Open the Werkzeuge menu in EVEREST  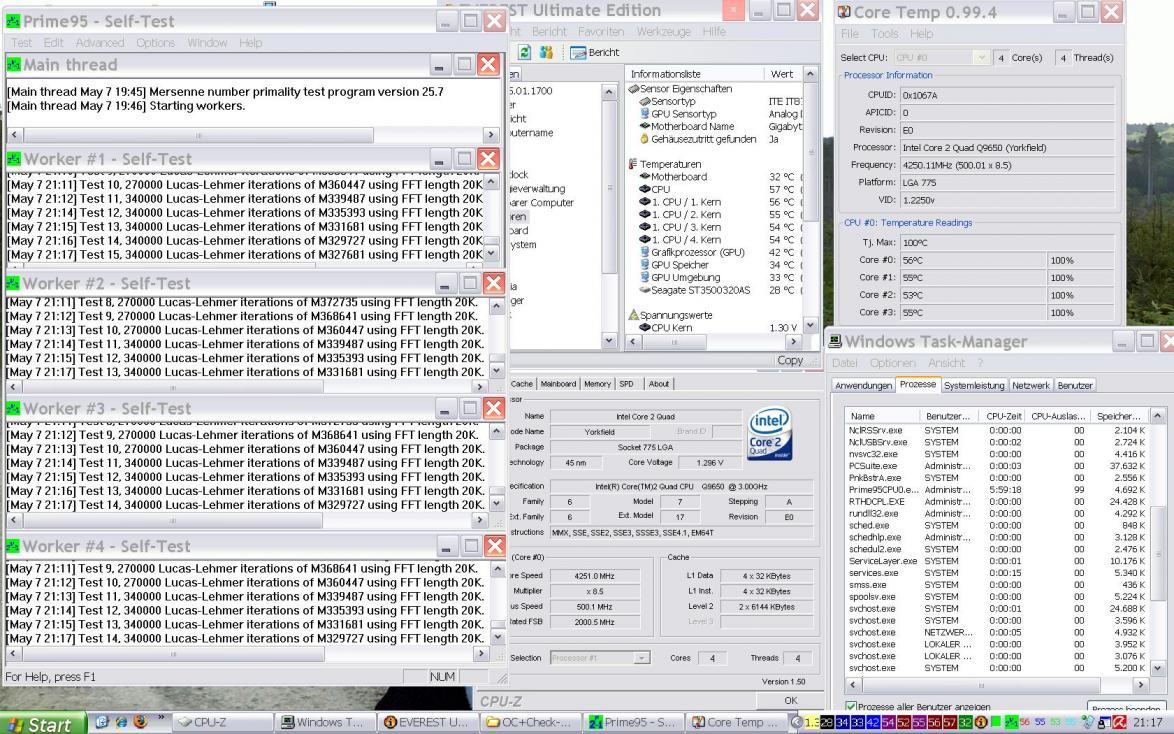(x=663, y=31)
